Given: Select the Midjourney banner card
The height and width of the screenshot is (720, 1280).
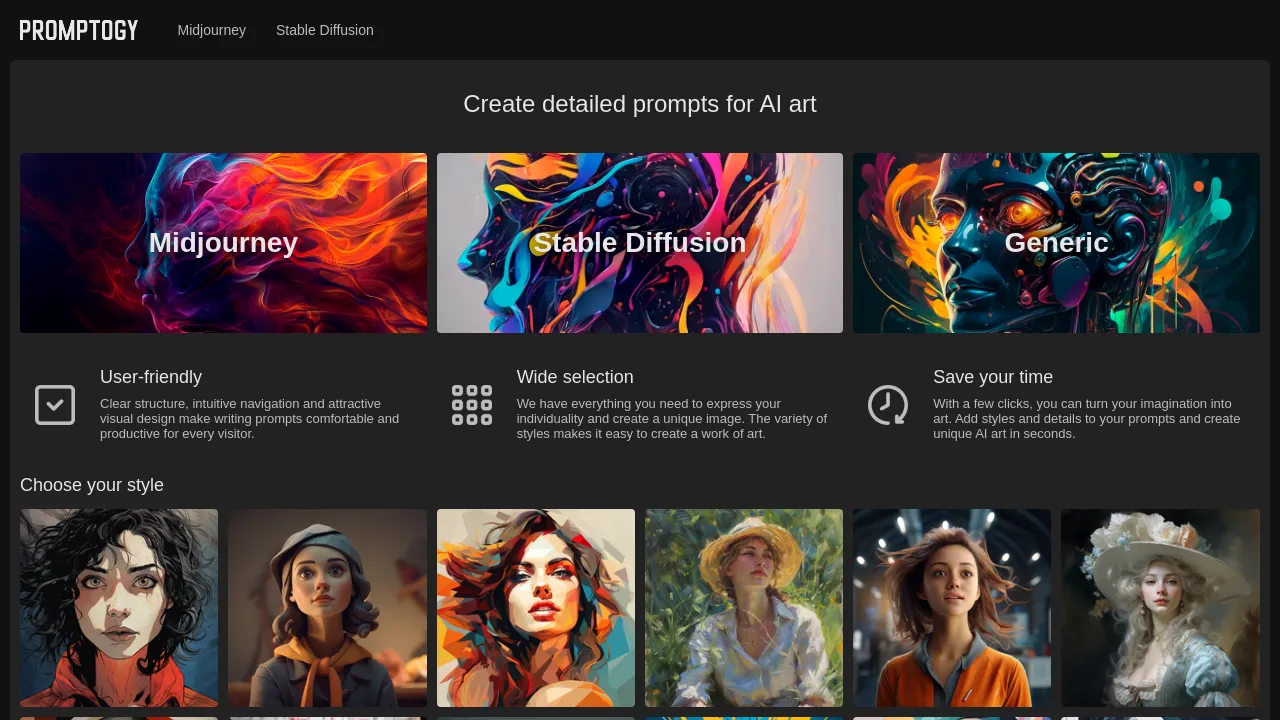Looking at the screenshot, I should click(223, 243).
